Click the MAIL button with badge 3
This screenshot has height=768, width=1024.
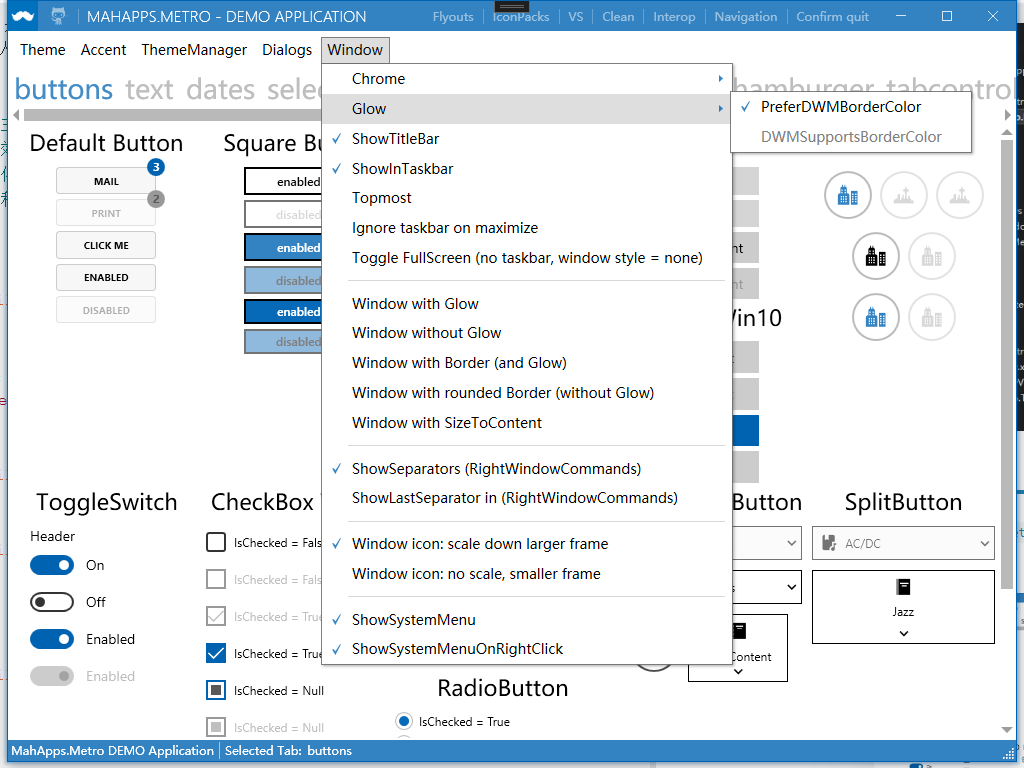coord(105,181)
